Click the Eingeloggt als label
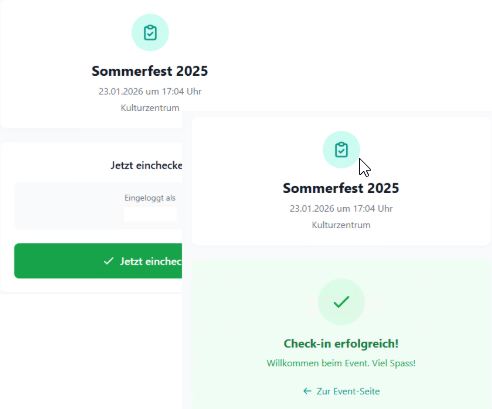The image size is (492, 409). click(x=150, y=198)
